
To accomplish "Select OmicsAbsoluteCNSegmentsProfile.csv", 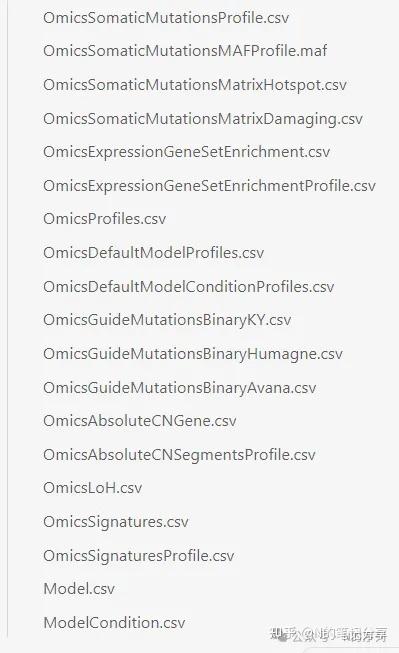I will pos(180,455).
